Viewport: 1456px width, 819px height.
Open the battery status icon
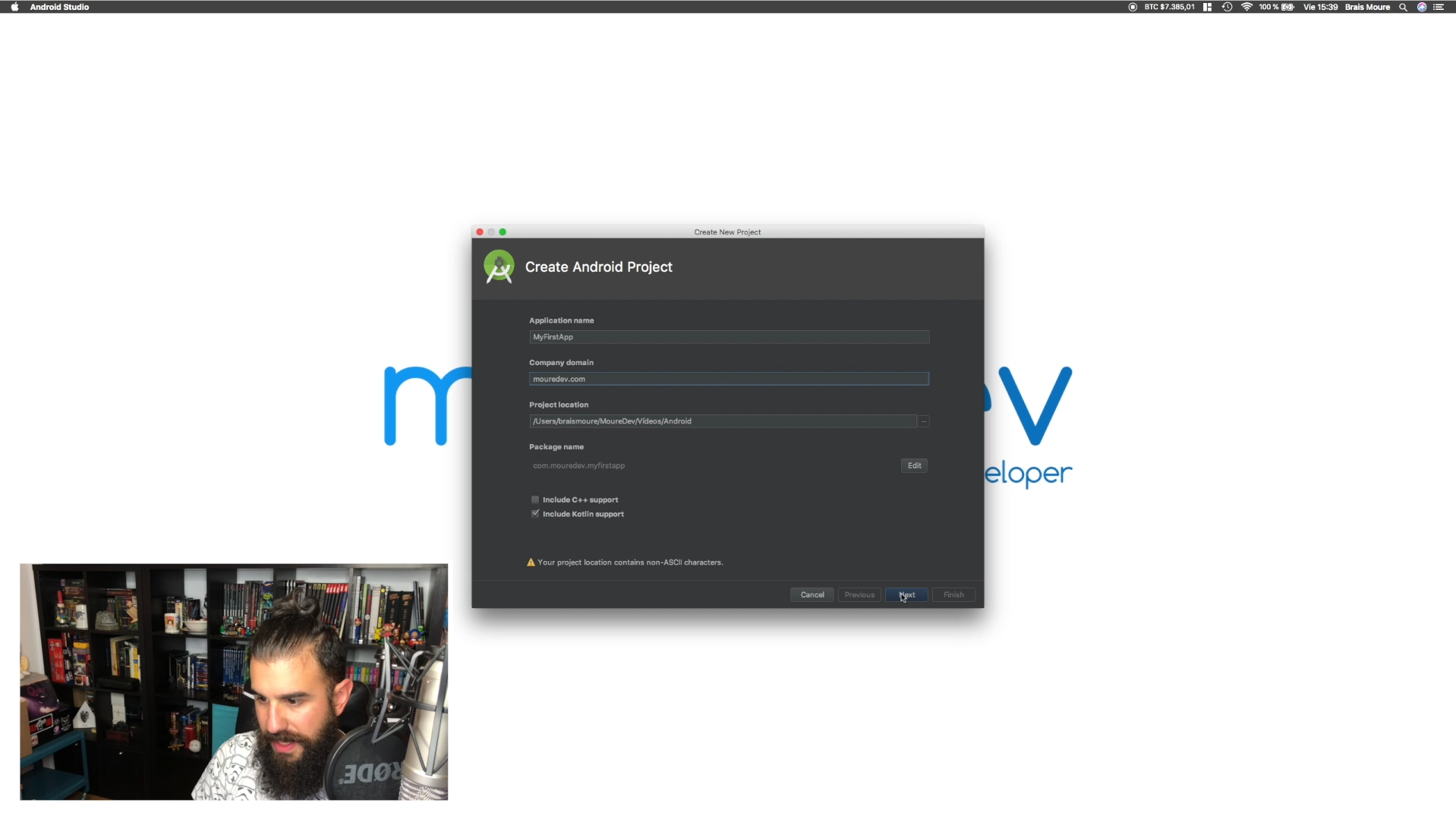(x=1287, y=7)
